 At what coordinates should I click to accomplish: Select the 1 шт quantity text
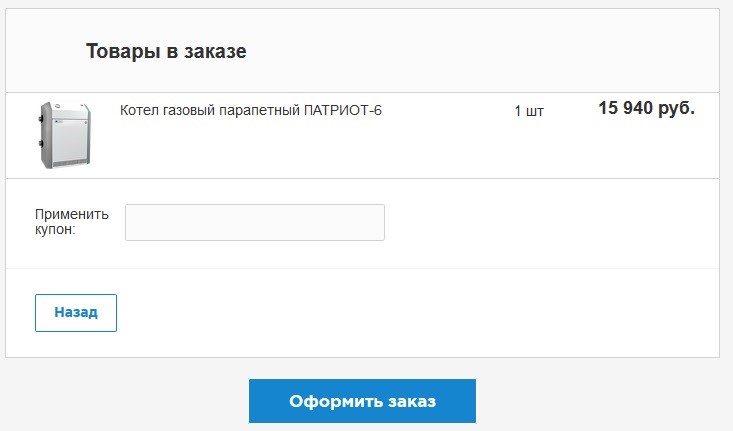(x=529, y=111)
